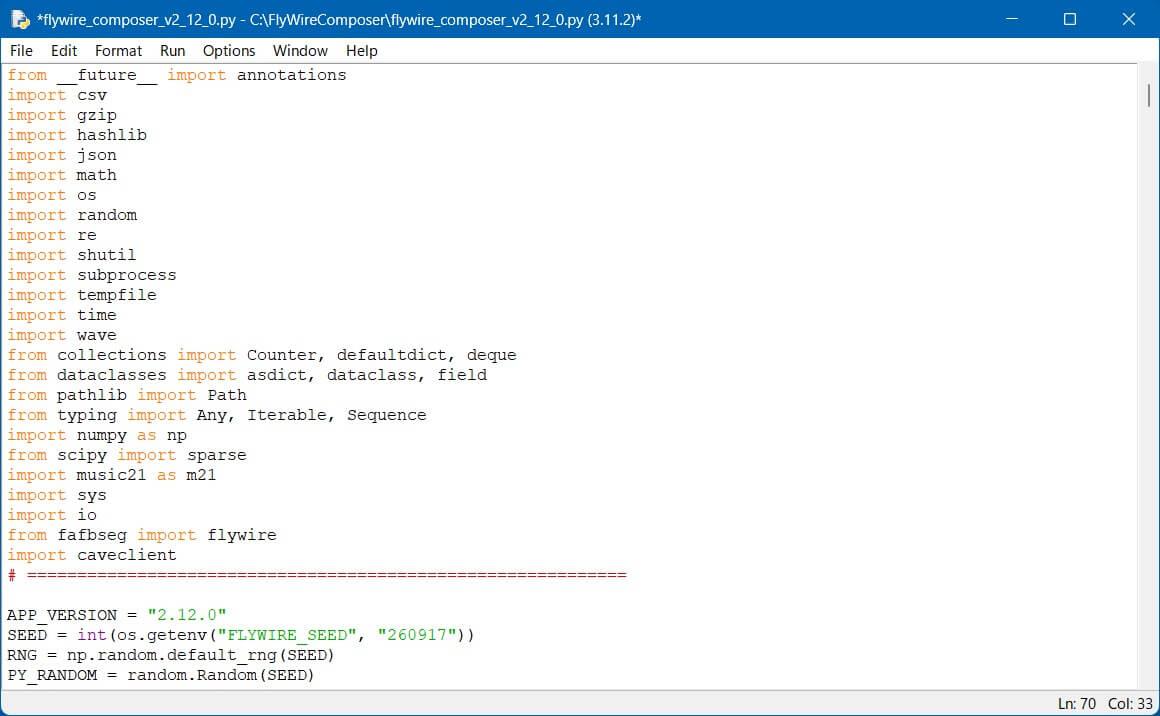Screen dimensions: 1160x716
Task: Click 'sparse' in scipy import line
Action: (x=217, y=455)
